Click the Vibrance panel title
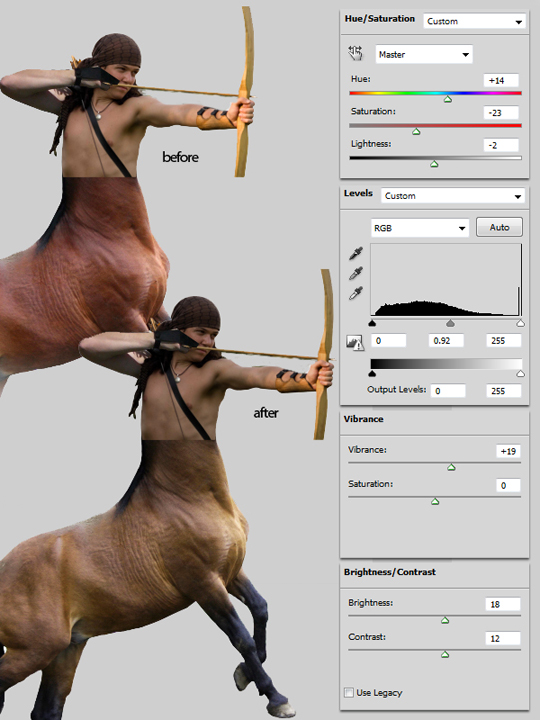This screenshot has width=540, height=720. (363, 419)
